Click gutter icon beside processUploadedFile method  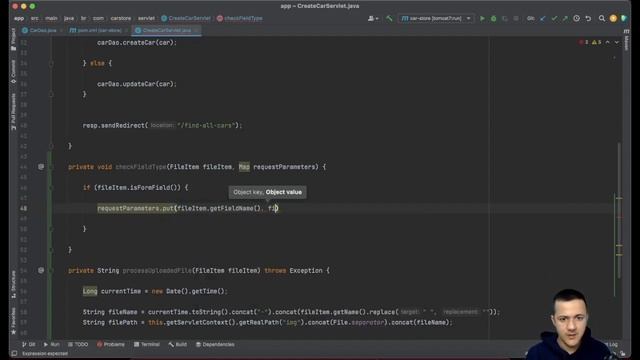pyautogui.click(x=41, y=270)
